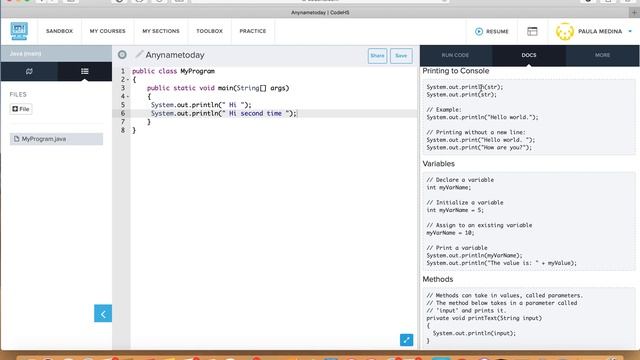
Task: Click the Share button
Action: (x=377, y=56)
